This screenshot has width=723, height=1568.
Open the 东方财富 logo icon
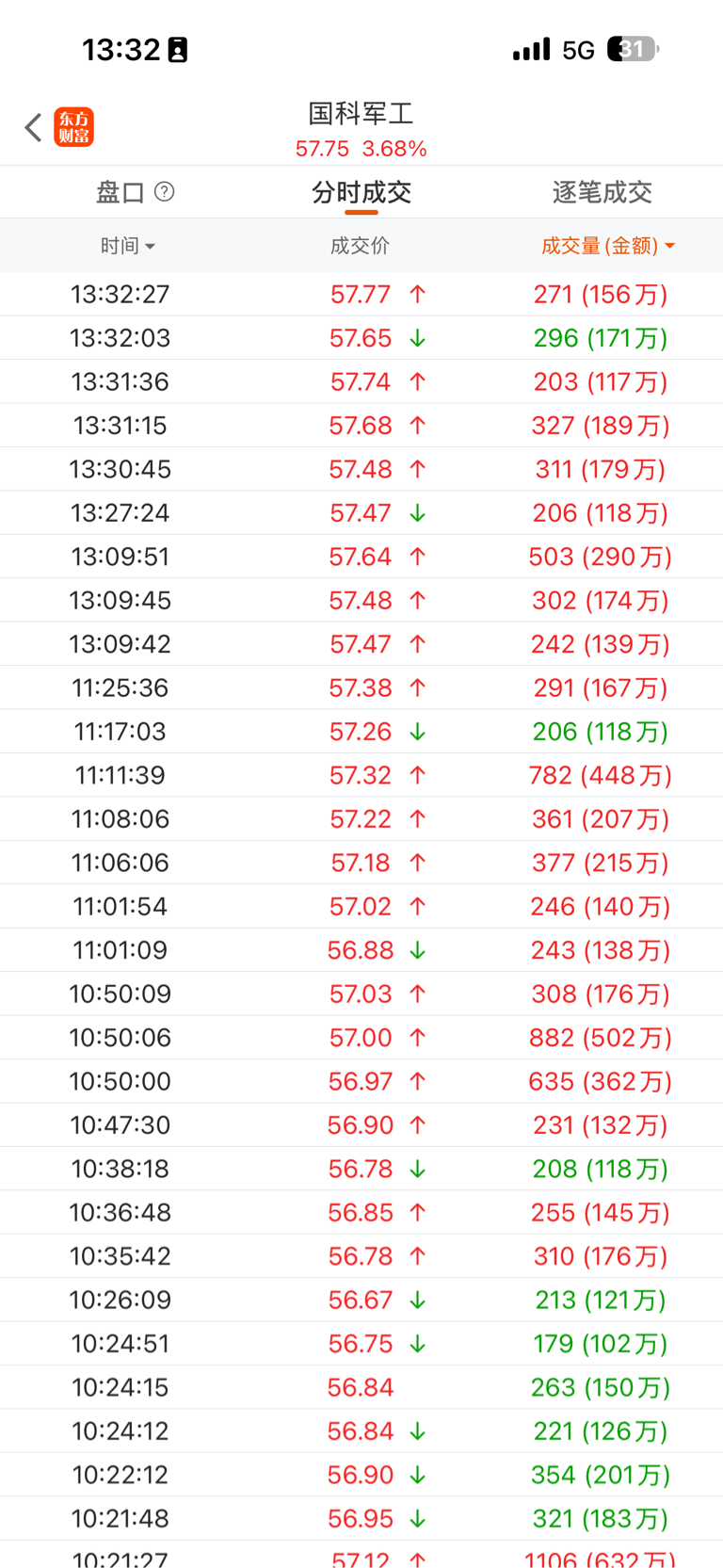pos(74,127)
